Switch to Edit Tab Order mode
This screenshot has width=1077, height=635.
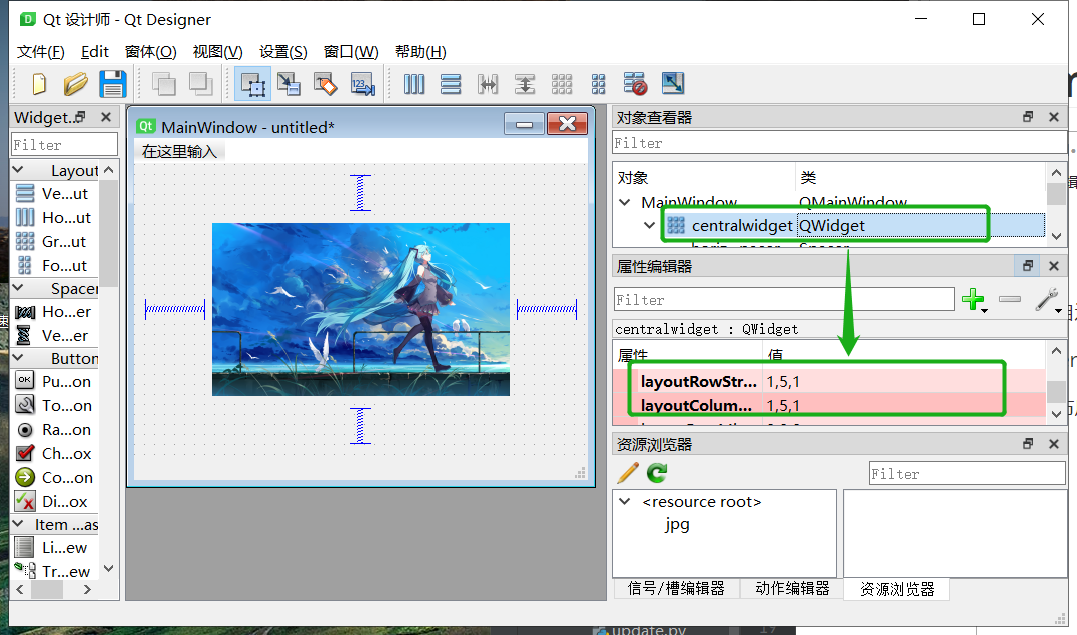[x=363, y=84]
